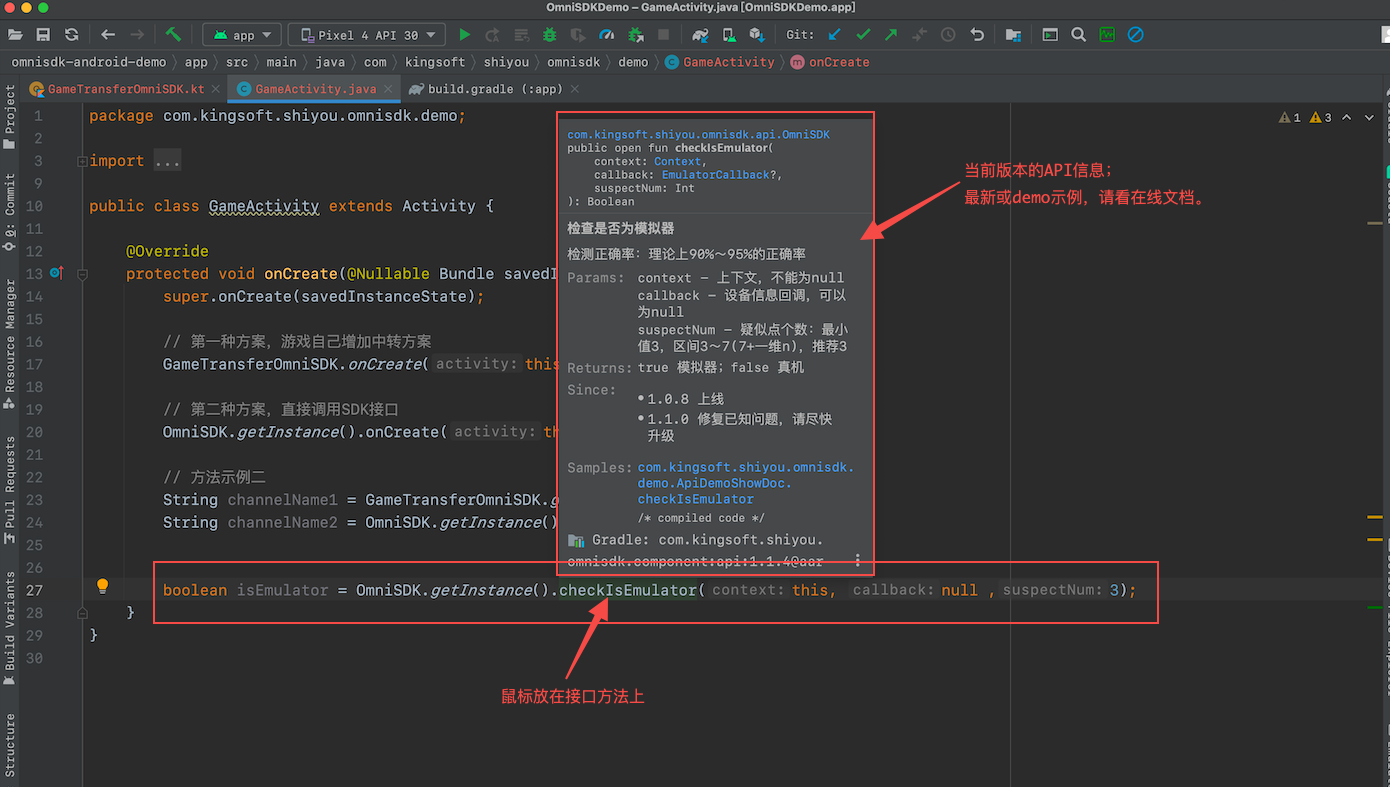Open the Commit tool window
The height and width of the screenshot is (787, 1390).
coord(10,212)
